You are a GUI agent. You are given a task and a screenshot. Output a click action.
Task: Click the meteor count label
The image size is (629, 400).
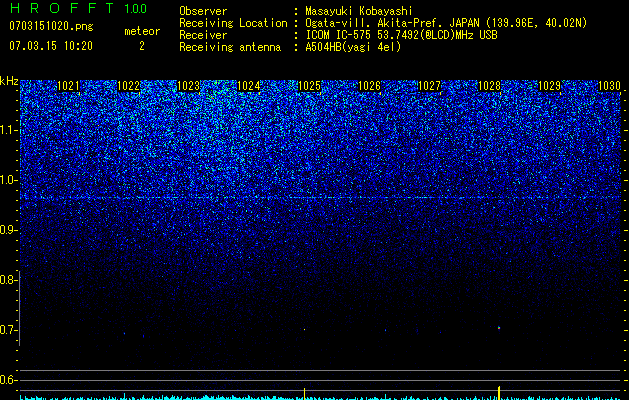(142, 31)
